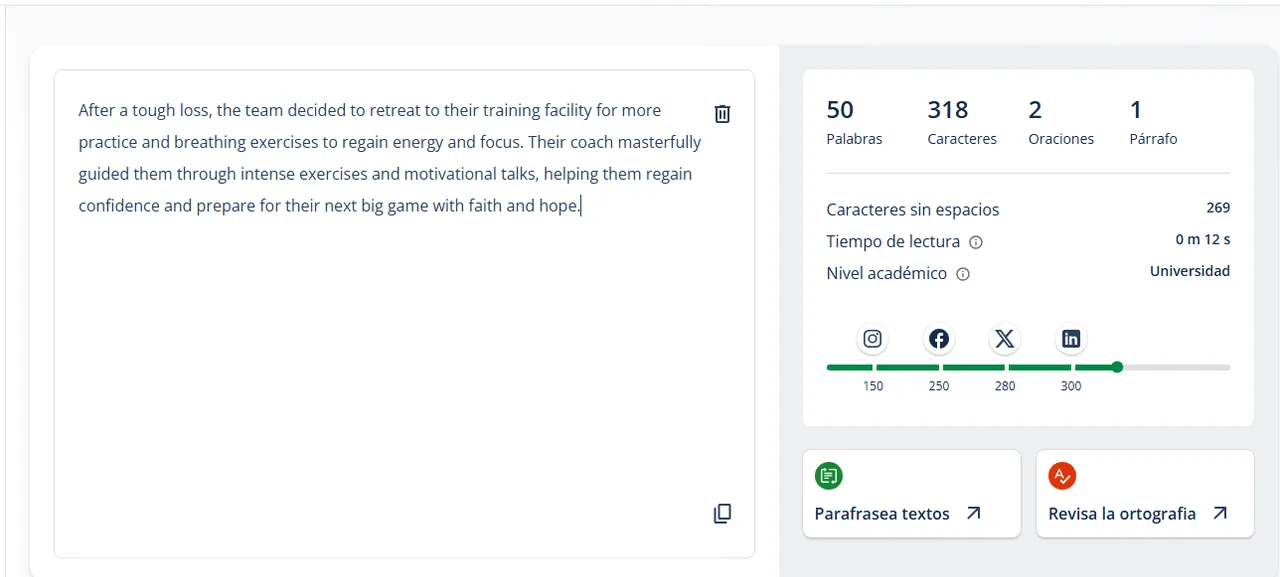Select the Facebook icon on the limit bar
Screen dimensions: 1280x577
tap(939, 339)
